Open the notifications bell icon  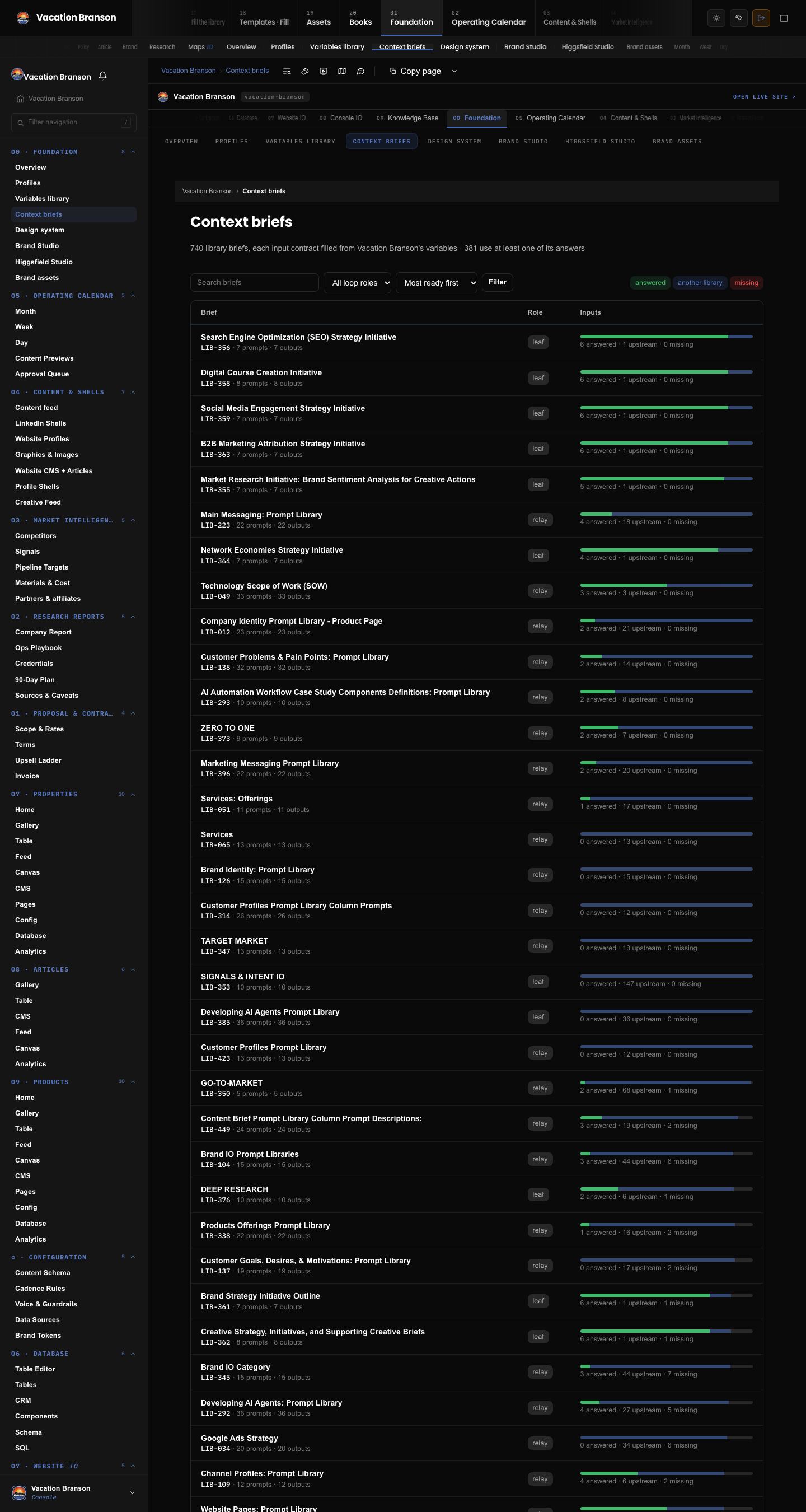click(x=102, y=76)
